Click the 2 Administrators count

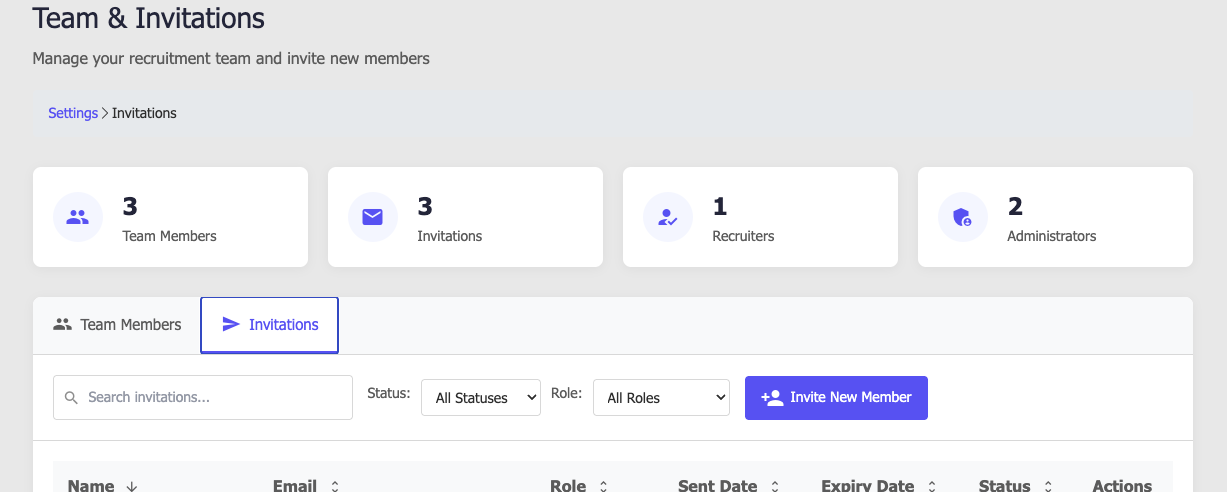(x=1015, y=206)
